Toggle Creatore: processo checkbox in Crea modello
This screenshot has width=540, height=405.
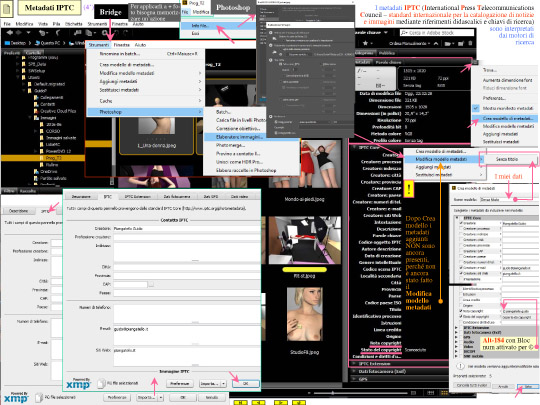tap(461, 229)
